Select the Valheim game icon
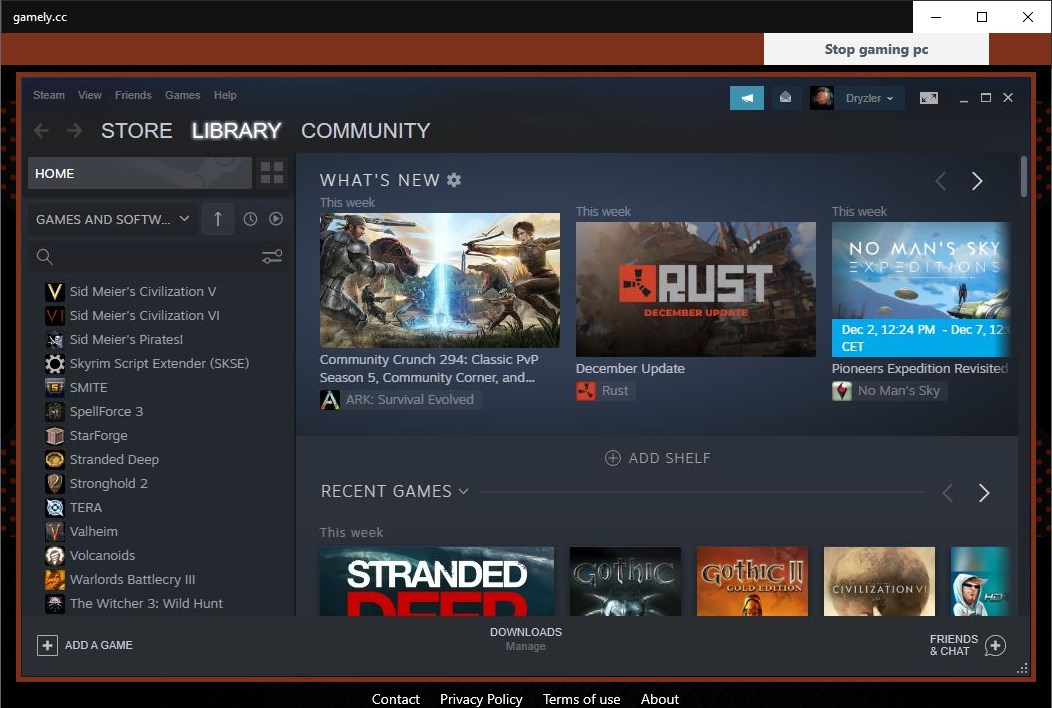The height and width of the screenshot is (708, 1052). [55, 532]
